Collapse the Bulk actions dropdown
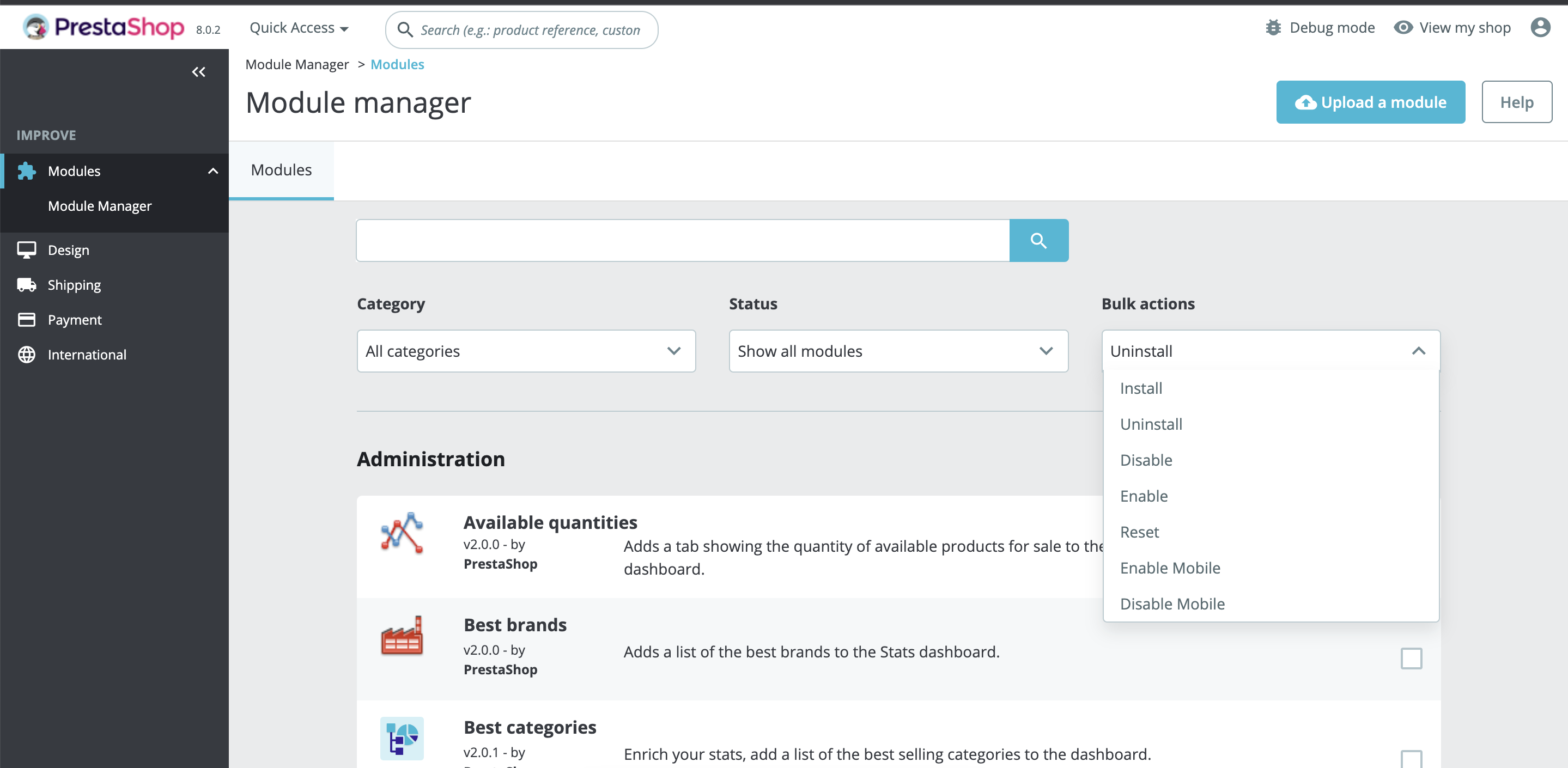This screenshot has width=1568, height=768. tap(1419, 351)
